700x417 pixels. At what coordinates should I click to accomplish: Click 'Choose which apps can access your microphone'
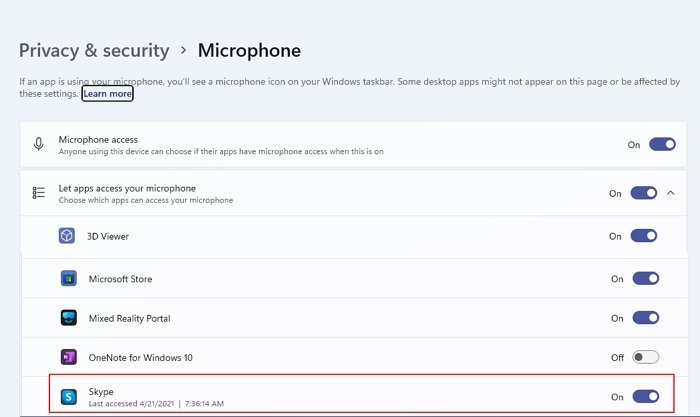tap(146, 200)
